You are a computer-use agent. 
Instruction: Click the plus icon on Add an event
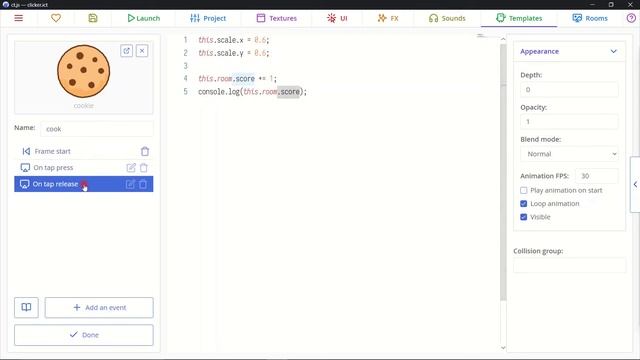coord(77,307)
